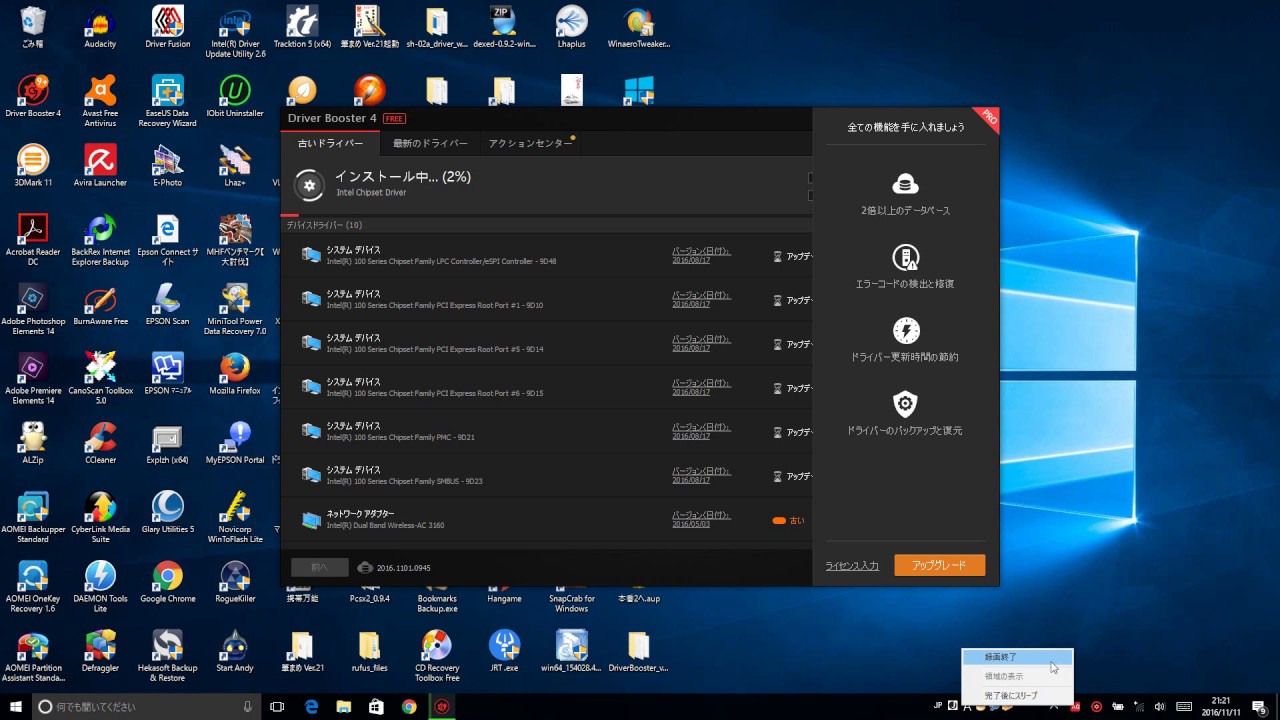This screenshot has width=1280, height=720.
Task: Switch to the 最新のドライバー tab
Action: click(x=430, y=143)
